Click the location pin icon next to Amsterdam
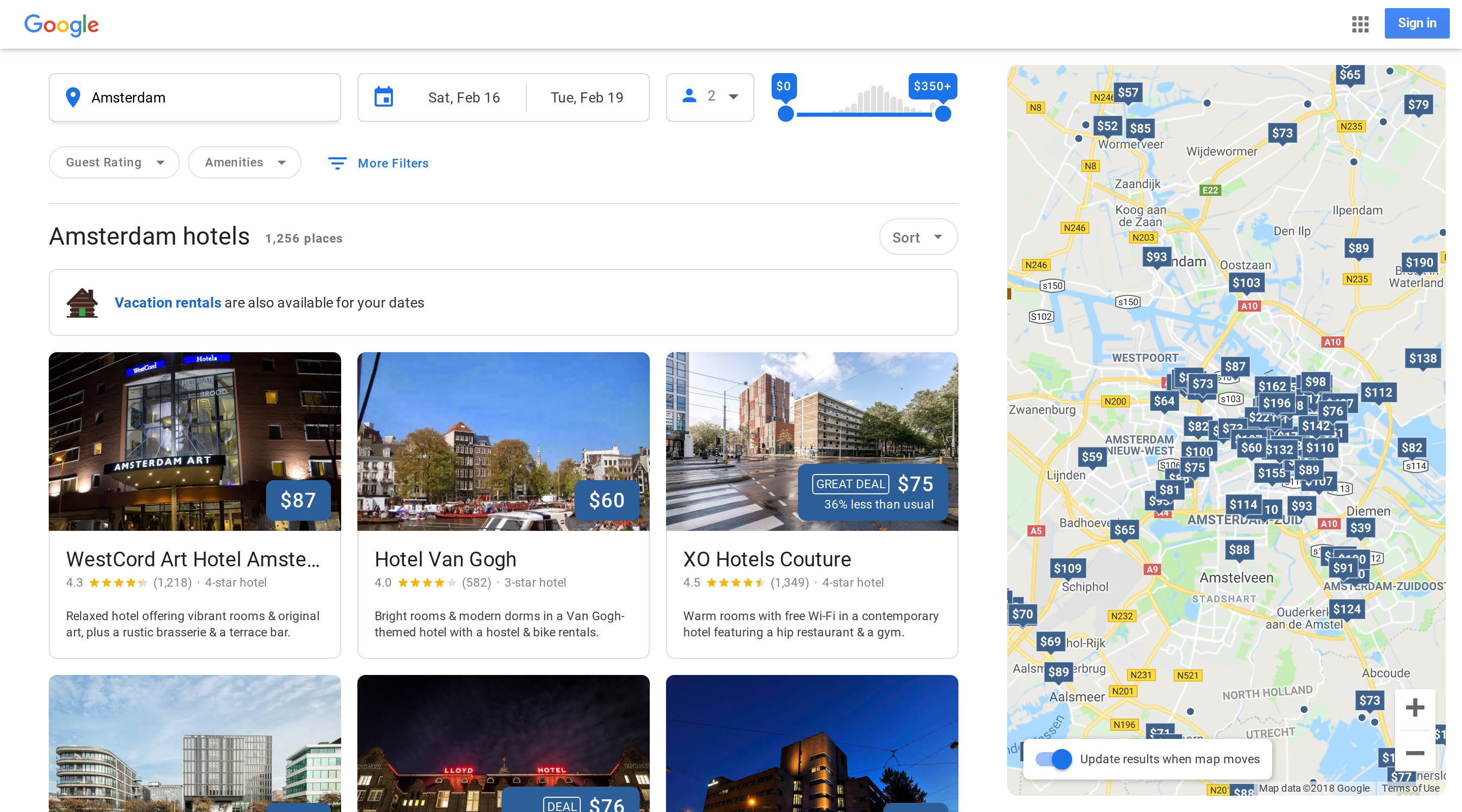 (73, 97)
